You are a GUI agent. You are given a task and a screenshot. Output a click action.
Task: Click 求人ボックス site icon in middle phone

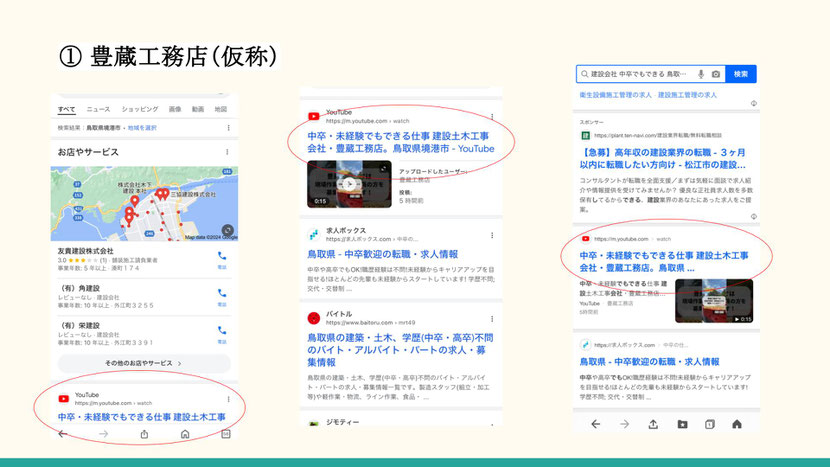click(314, 235)
